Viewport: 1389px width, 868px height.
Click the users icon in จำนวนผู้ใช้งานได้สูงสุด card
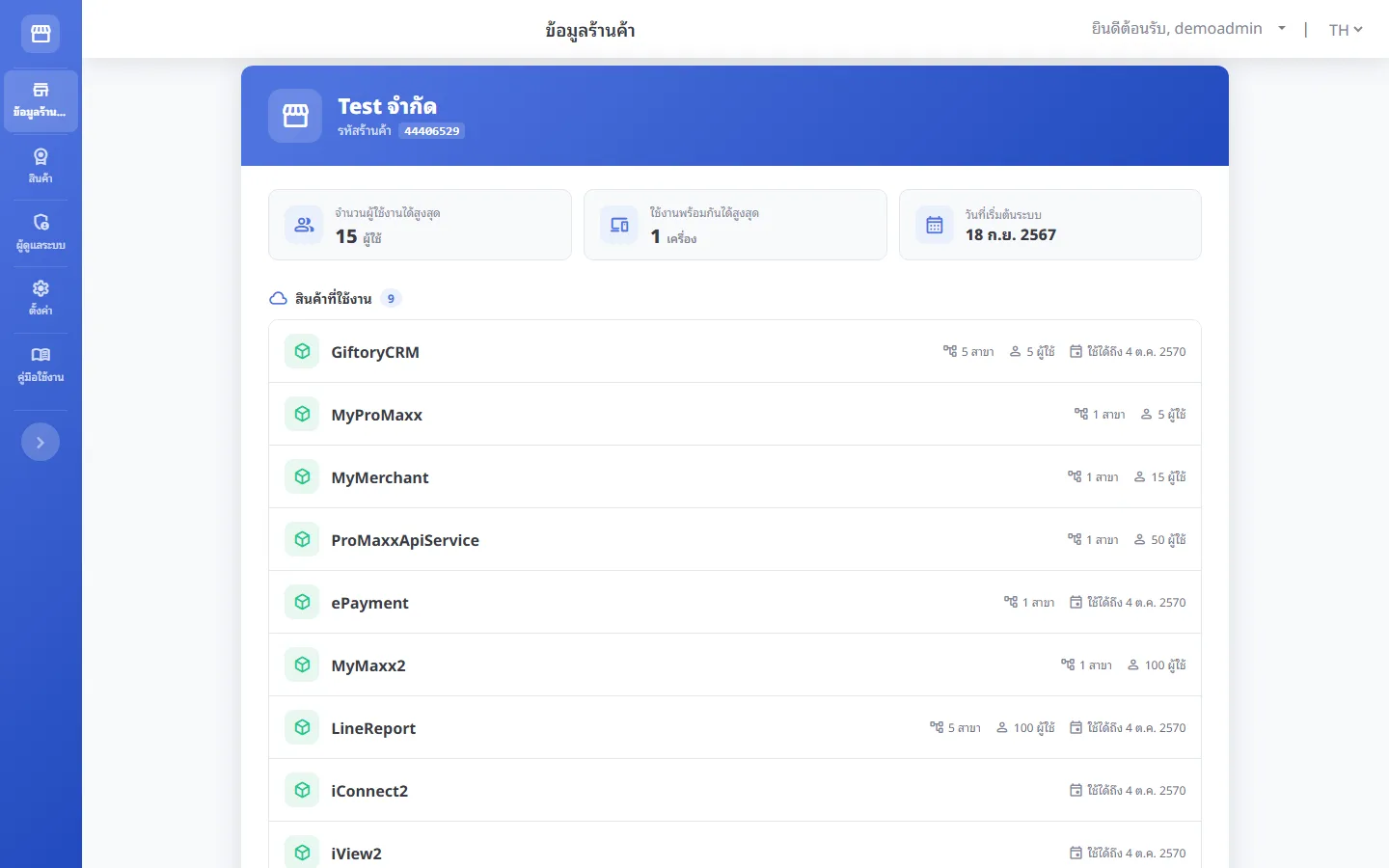[x=304, y=225]
